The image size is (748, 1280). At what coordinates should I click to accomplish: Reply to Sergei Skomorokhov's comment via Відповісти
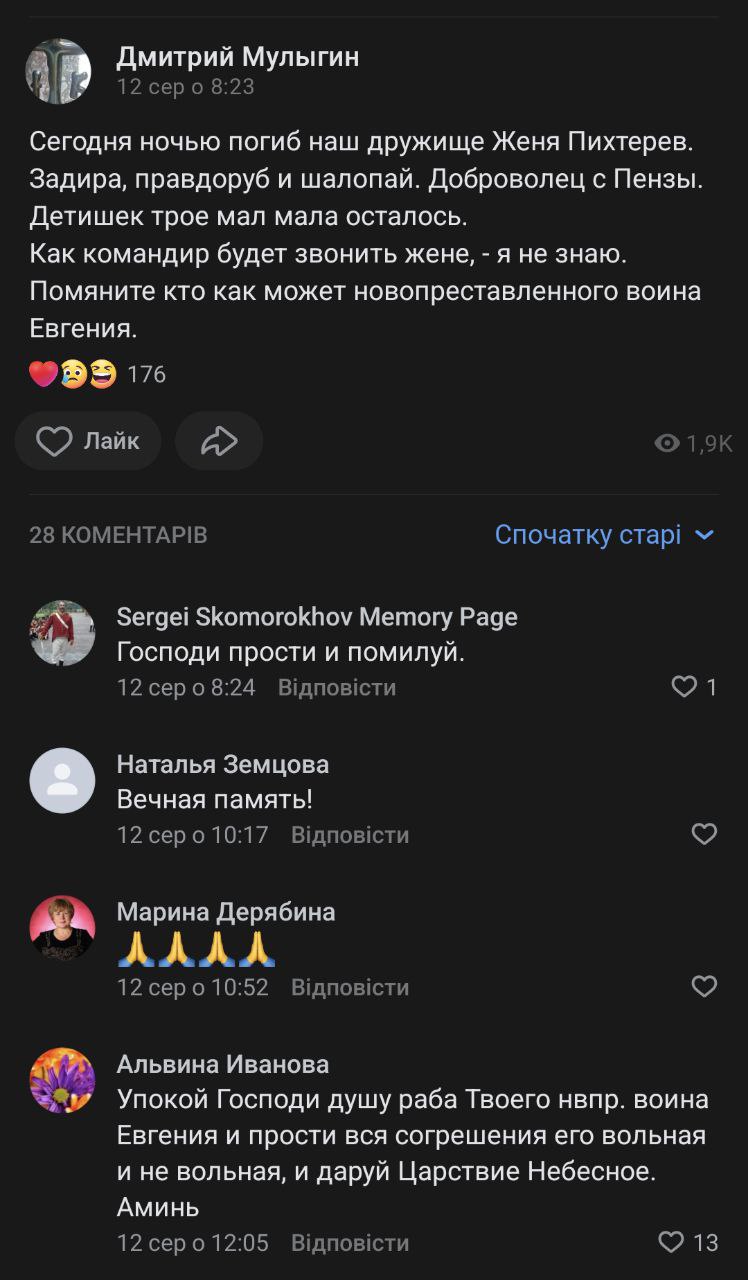pyautogui.click(x=337, y=687)
